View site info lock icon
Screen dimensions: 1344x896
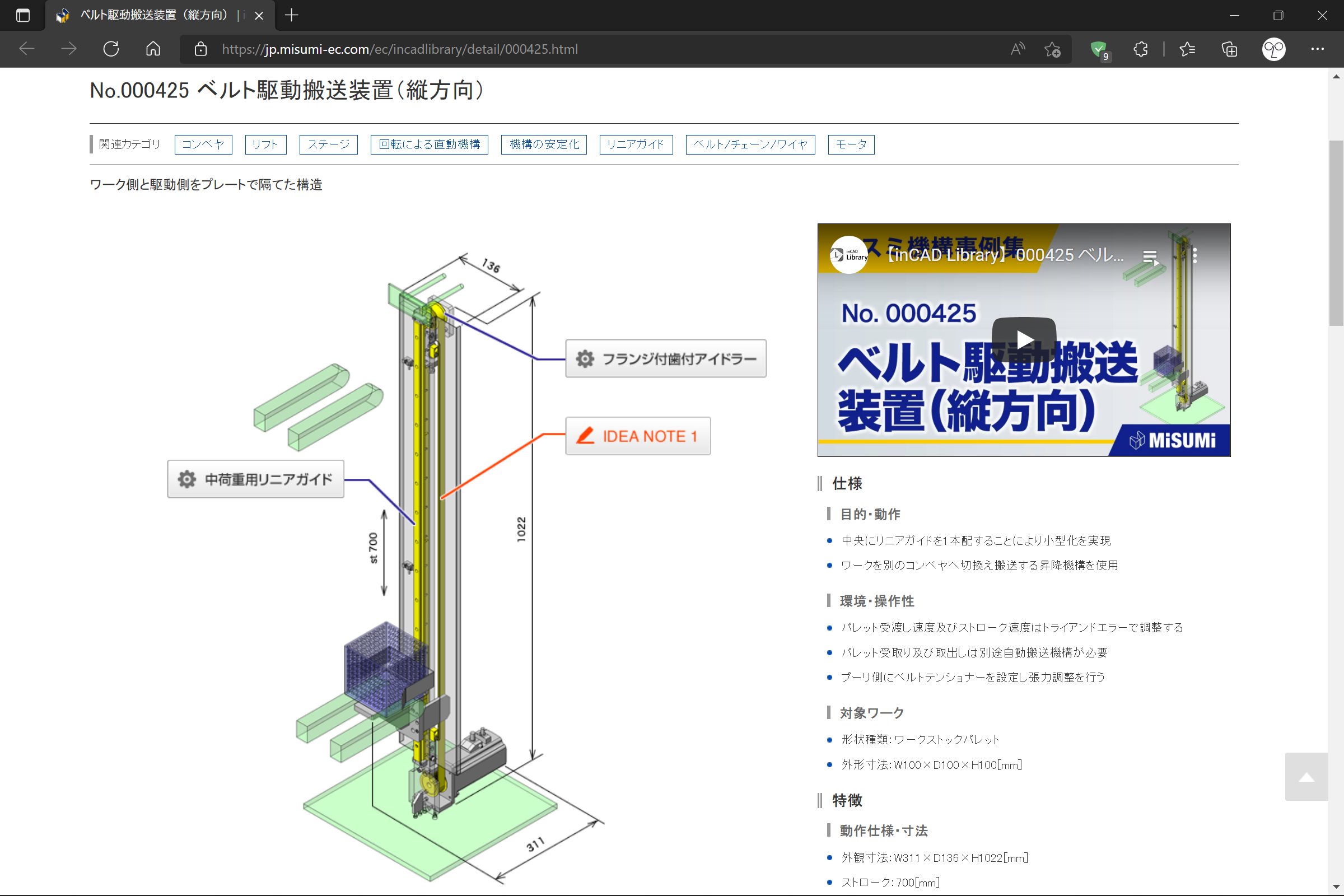click(x=200, y=49)
